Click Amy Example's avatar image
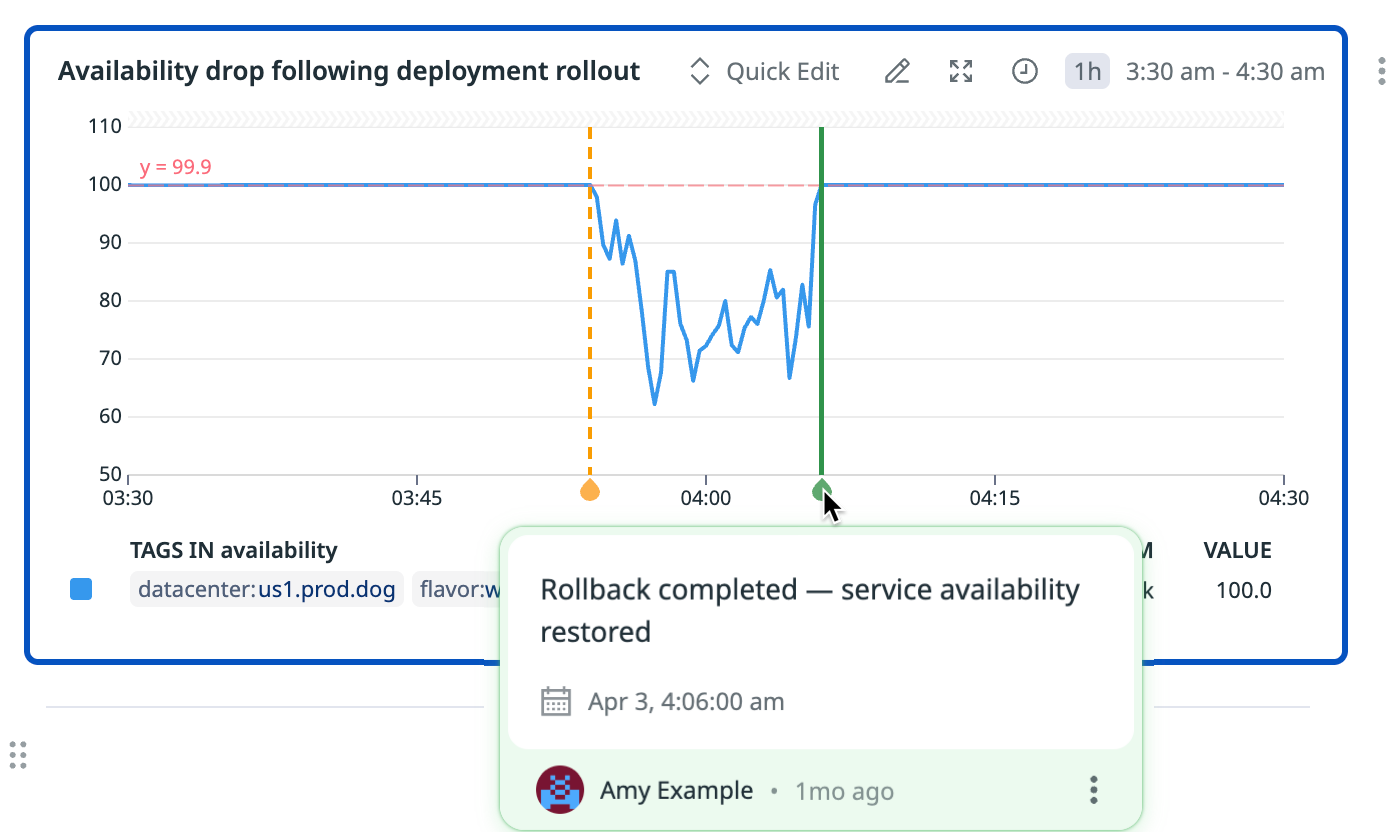The image size is (1400, 832). coord(560,791)
